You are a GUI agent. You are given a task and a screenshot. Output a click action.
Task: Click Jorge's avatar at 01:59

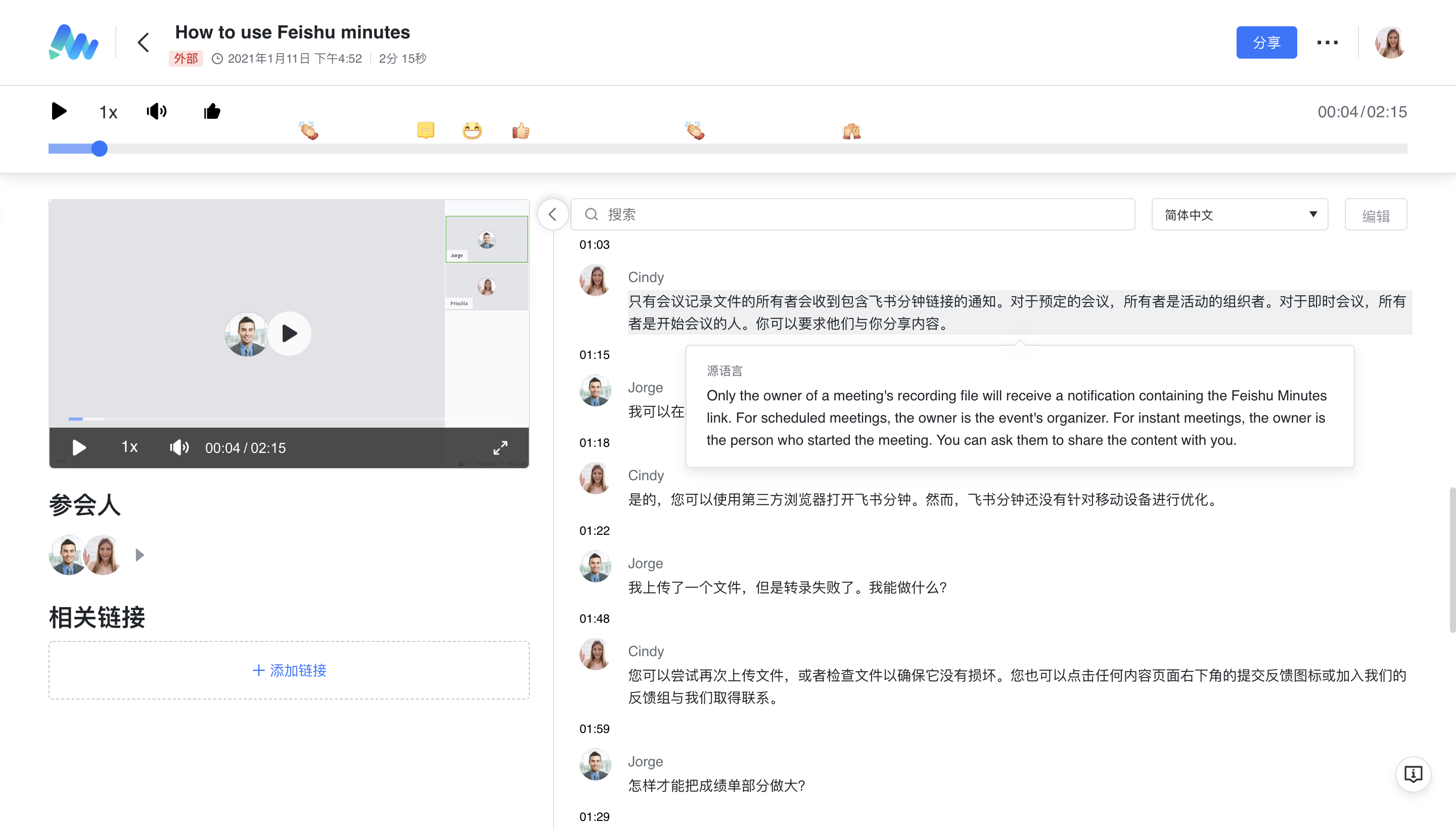595,764
